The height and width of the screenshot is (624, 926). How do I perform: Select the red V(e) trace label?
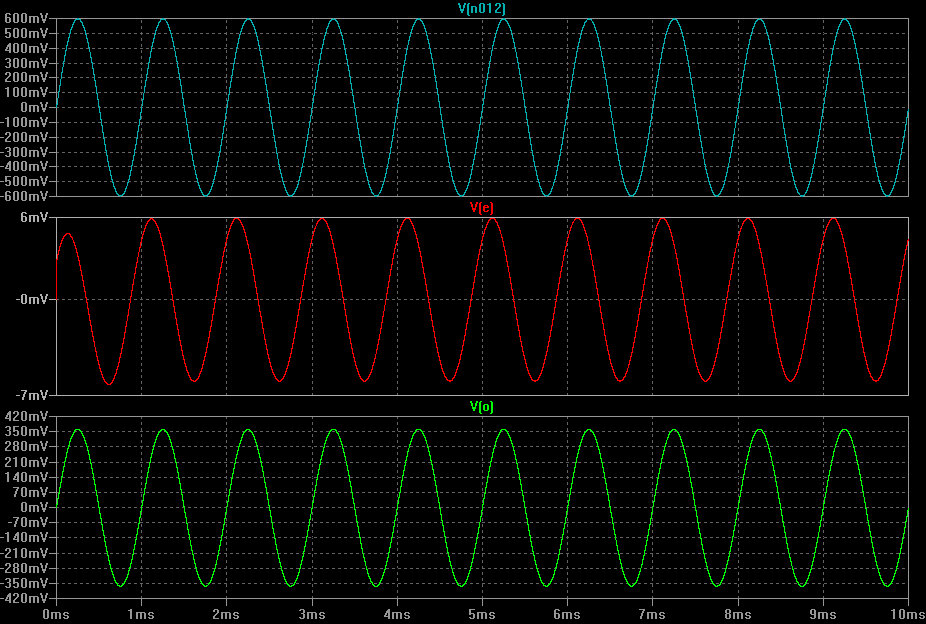click(x=481, y=207)
